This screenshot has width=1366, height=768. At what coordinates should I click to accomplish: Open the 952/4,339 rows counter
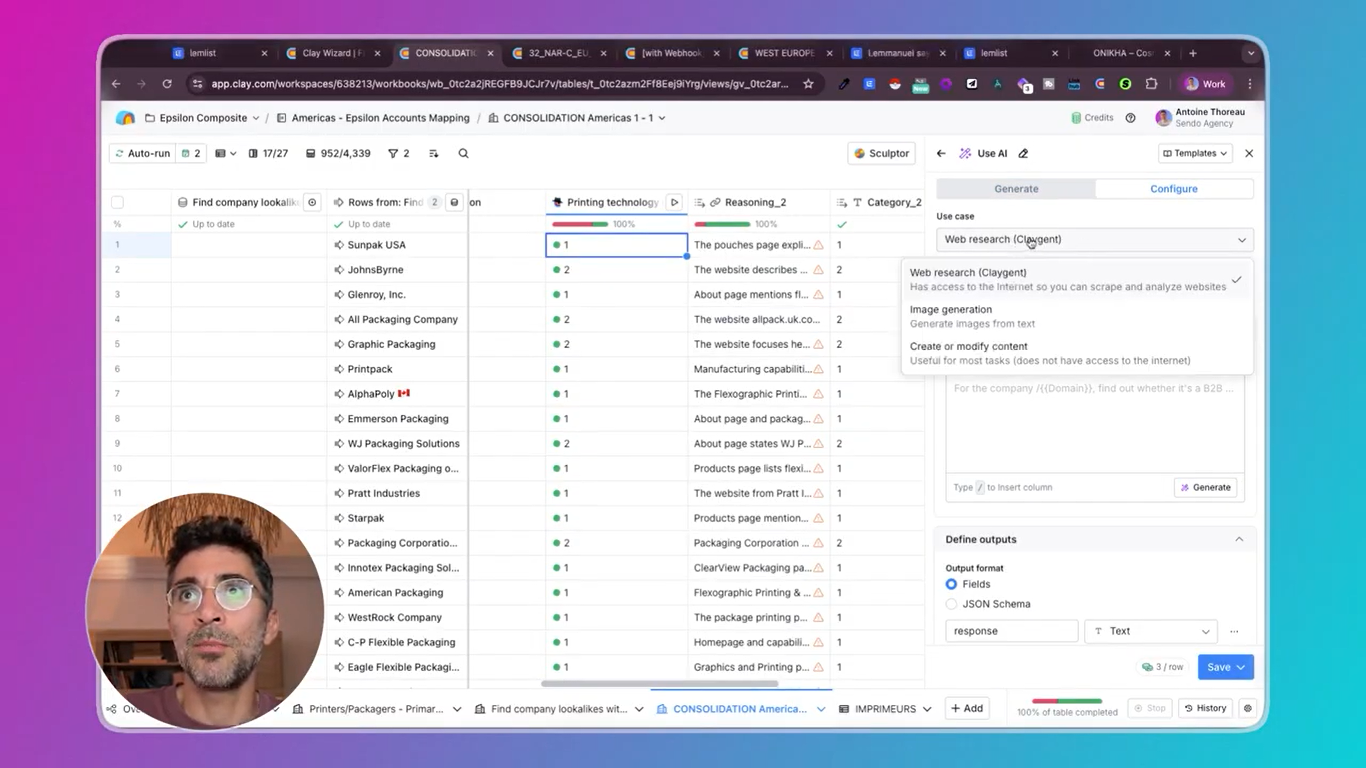click(x=338, y=153)
